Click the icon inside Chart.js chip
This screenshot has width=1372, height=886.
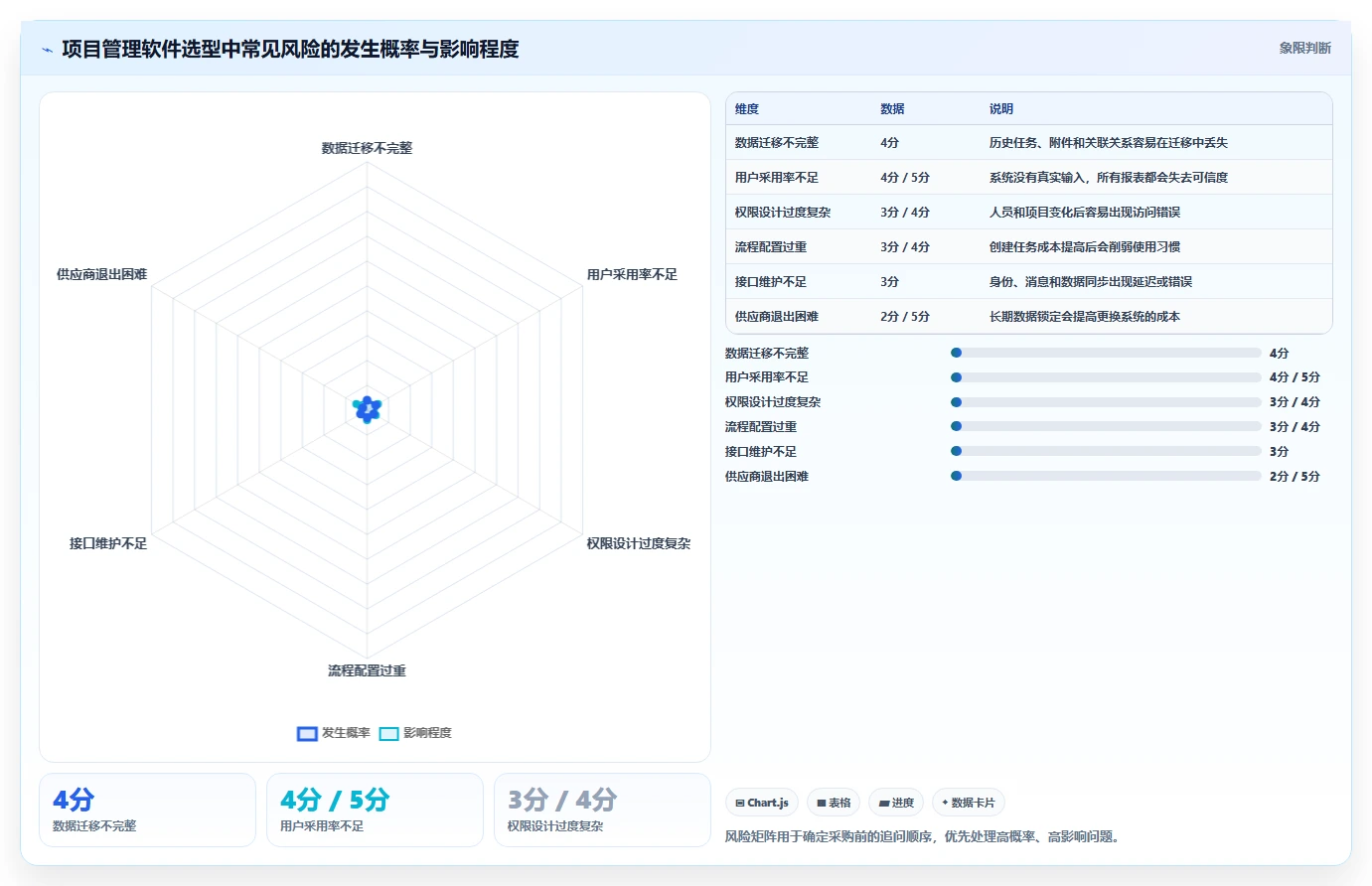[x=740, y=803]
